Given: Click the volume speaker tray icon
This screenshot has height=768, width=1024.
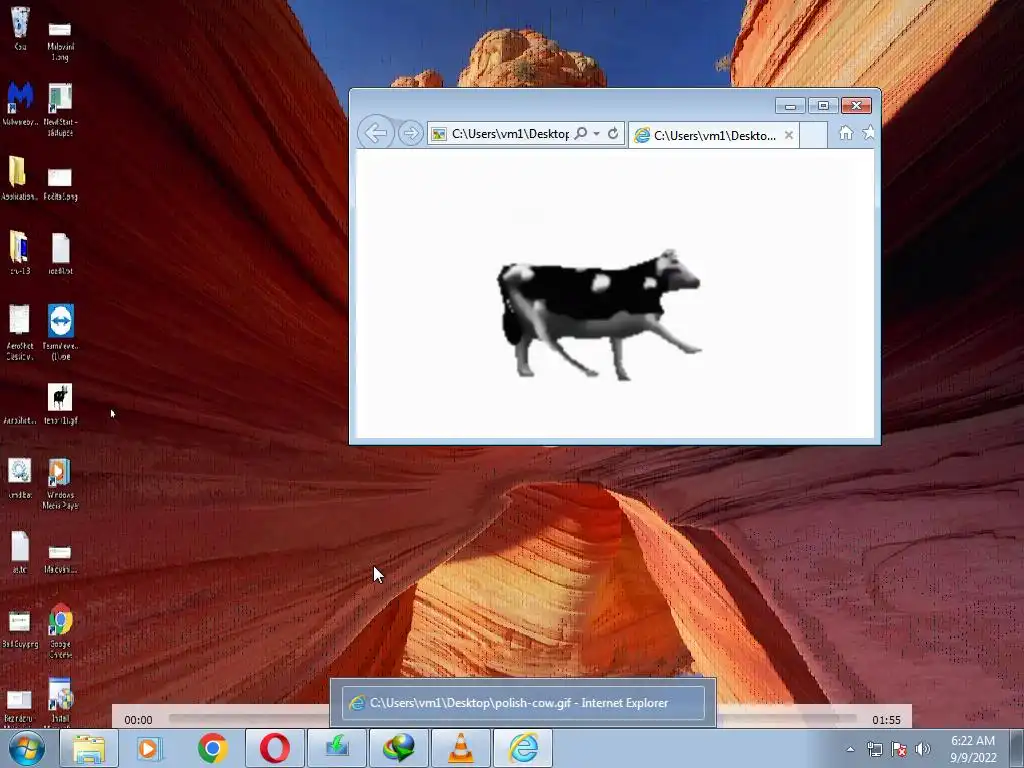Looking at the screenshot, I should click(922, 749).
